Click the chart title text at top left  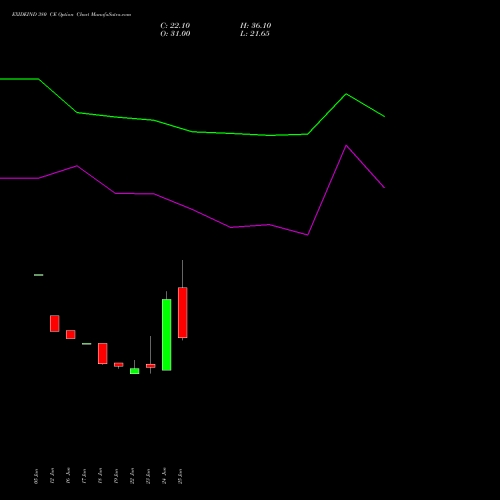[71, 14]
